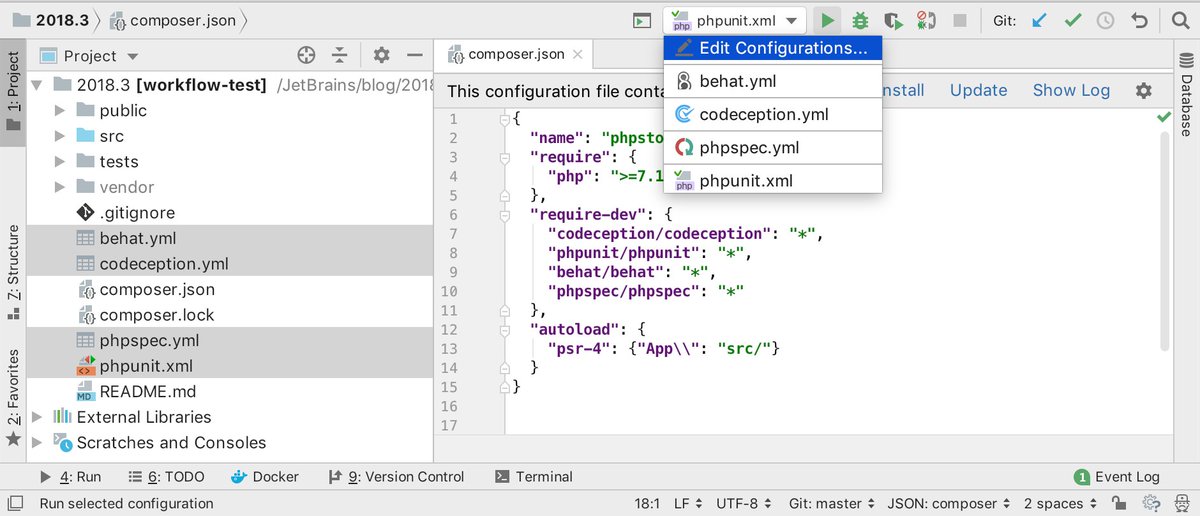Open Project panel gear settings
Viewport: 1200px width, 516px height.
(381, 55)
